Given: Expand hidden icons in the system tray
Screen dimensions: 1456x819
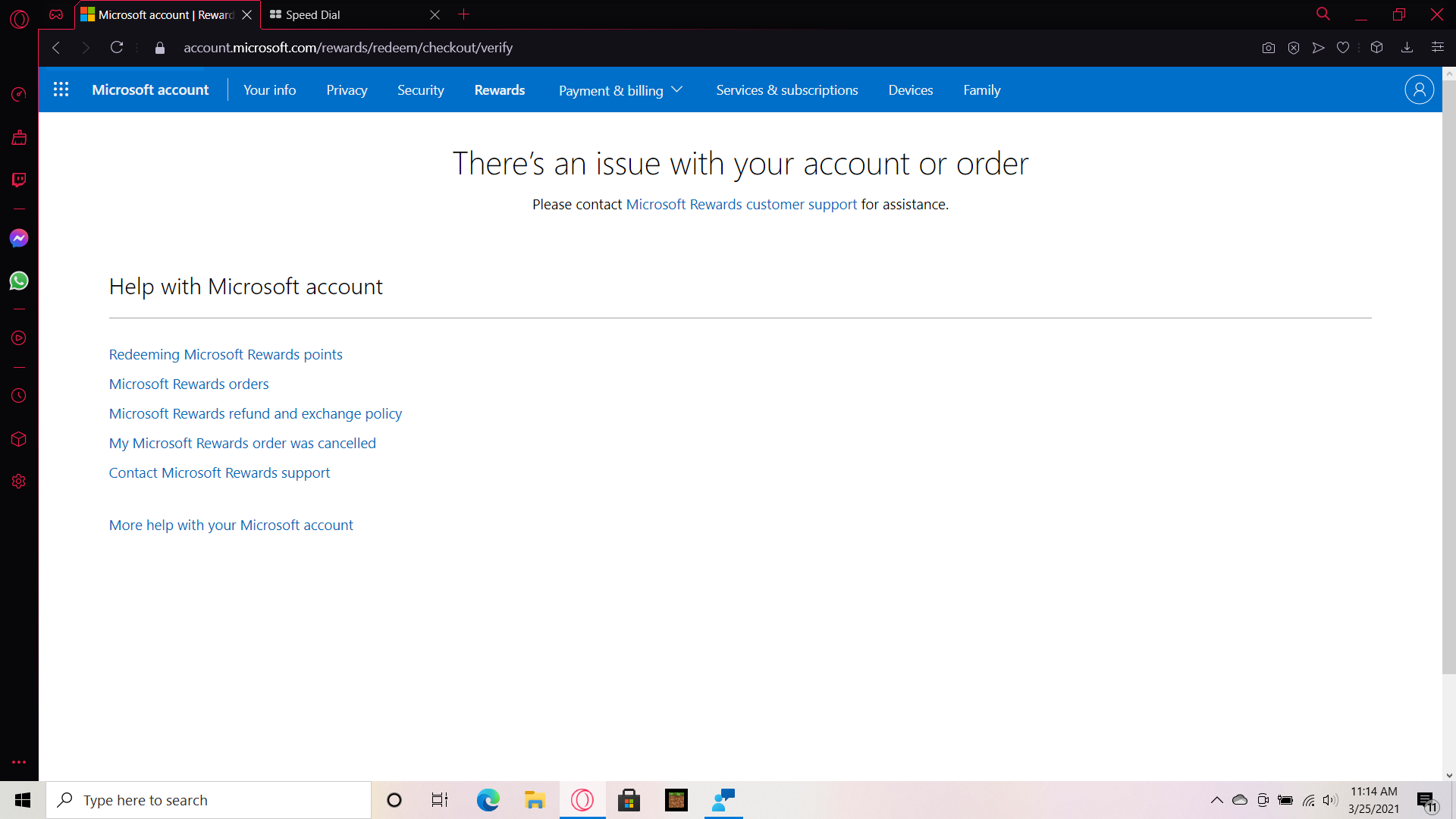Looking at the screenshot, I should coord(1216,799).
